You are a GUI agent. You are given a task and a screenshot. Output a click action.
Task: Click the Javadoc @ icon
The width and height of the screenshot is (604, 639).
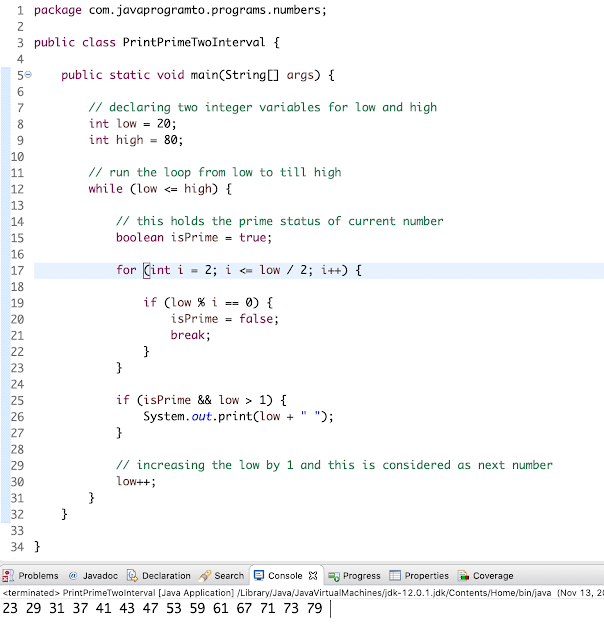click(73, 576)
